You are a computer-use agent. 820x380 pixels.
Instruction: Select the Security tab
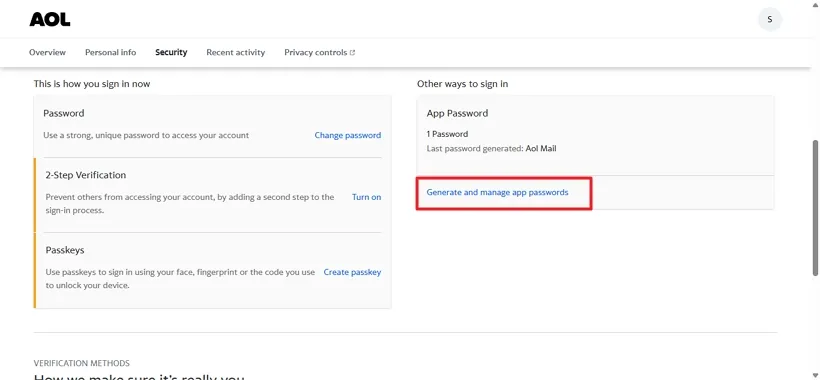click(x=171, y=52)
